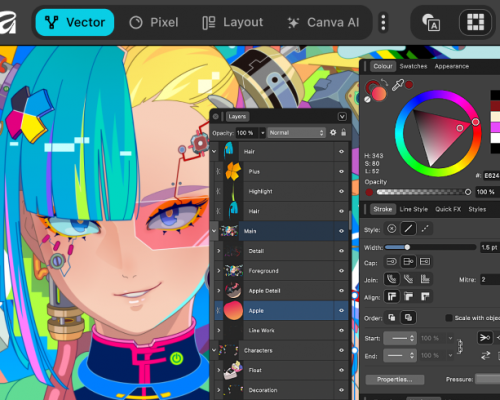Set stroke style to solid line
This screenshot has height=400, width=500.
pyautogui.click(x=408, y=229)
